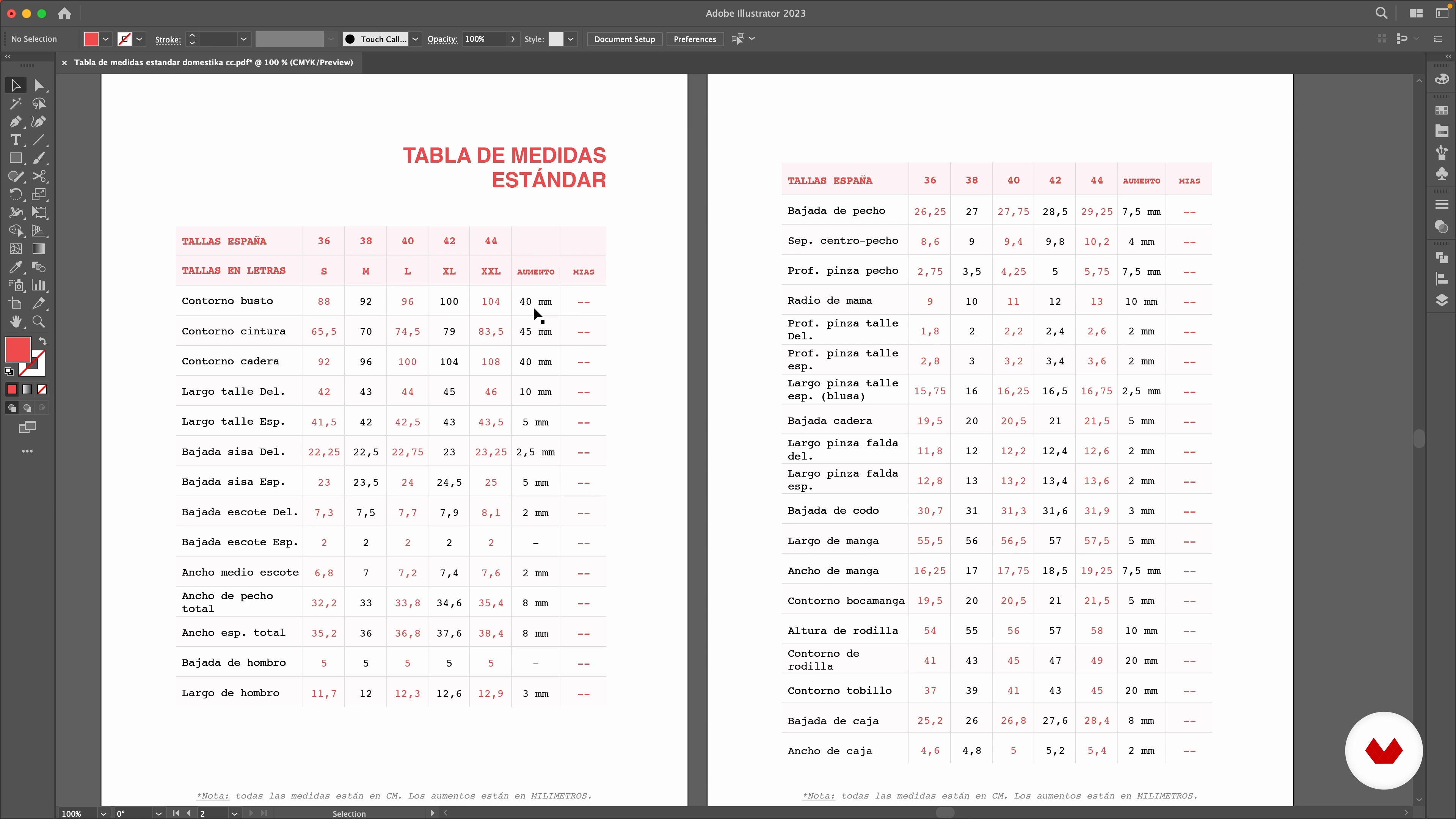The width and height of the screenshot is (1456, 819).
Task: Open the Edit Toolbar three dots
Action: [27, 451]
